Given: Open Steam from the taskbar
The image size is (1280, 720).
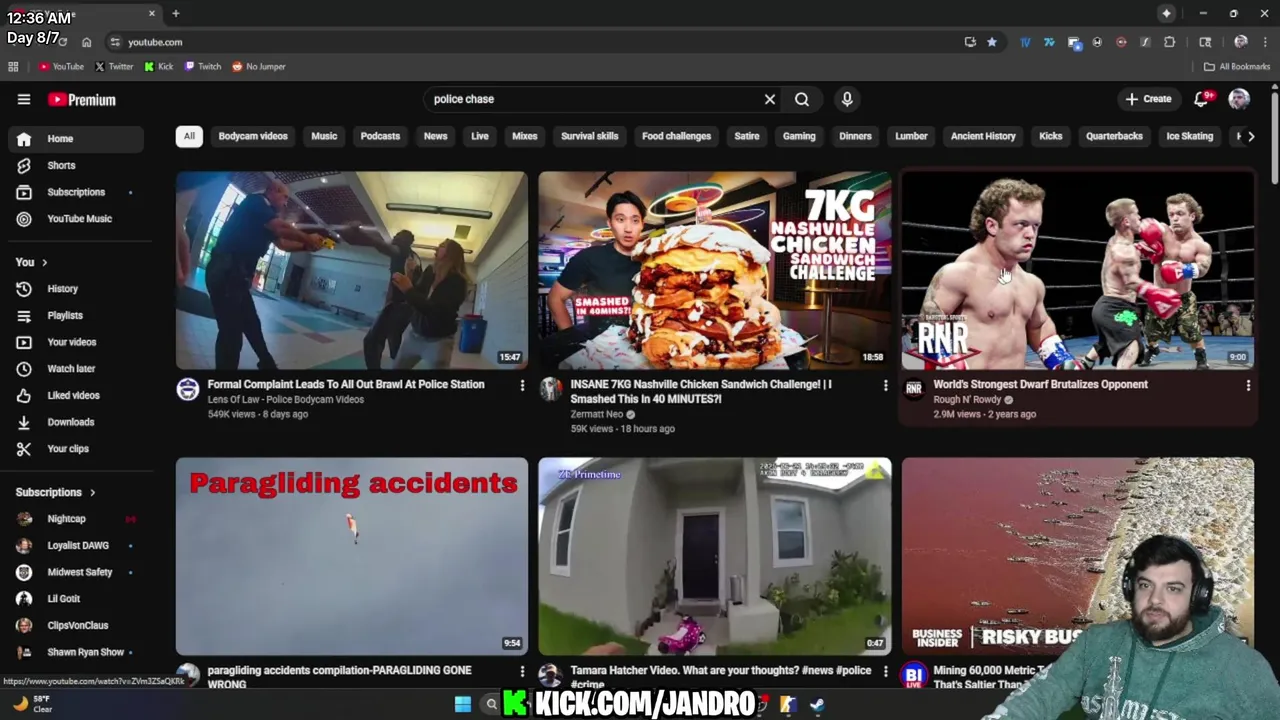Looking at the screenshot, I should coord(817,705).
